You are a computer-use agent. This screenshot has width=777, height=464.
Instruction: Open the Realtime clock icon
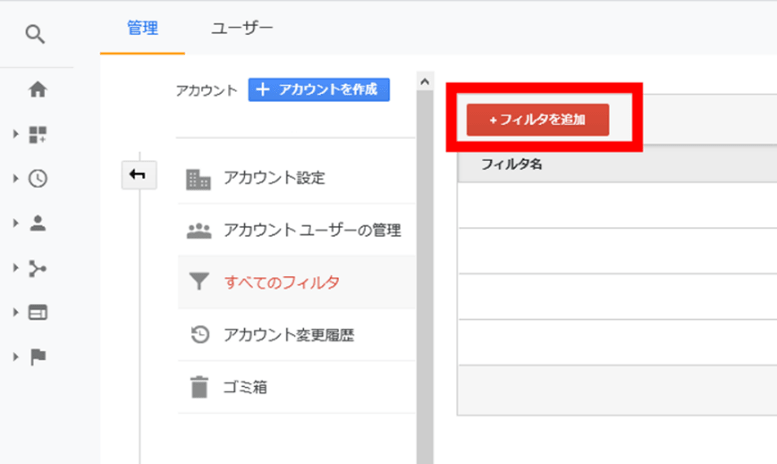coord(38,178)
